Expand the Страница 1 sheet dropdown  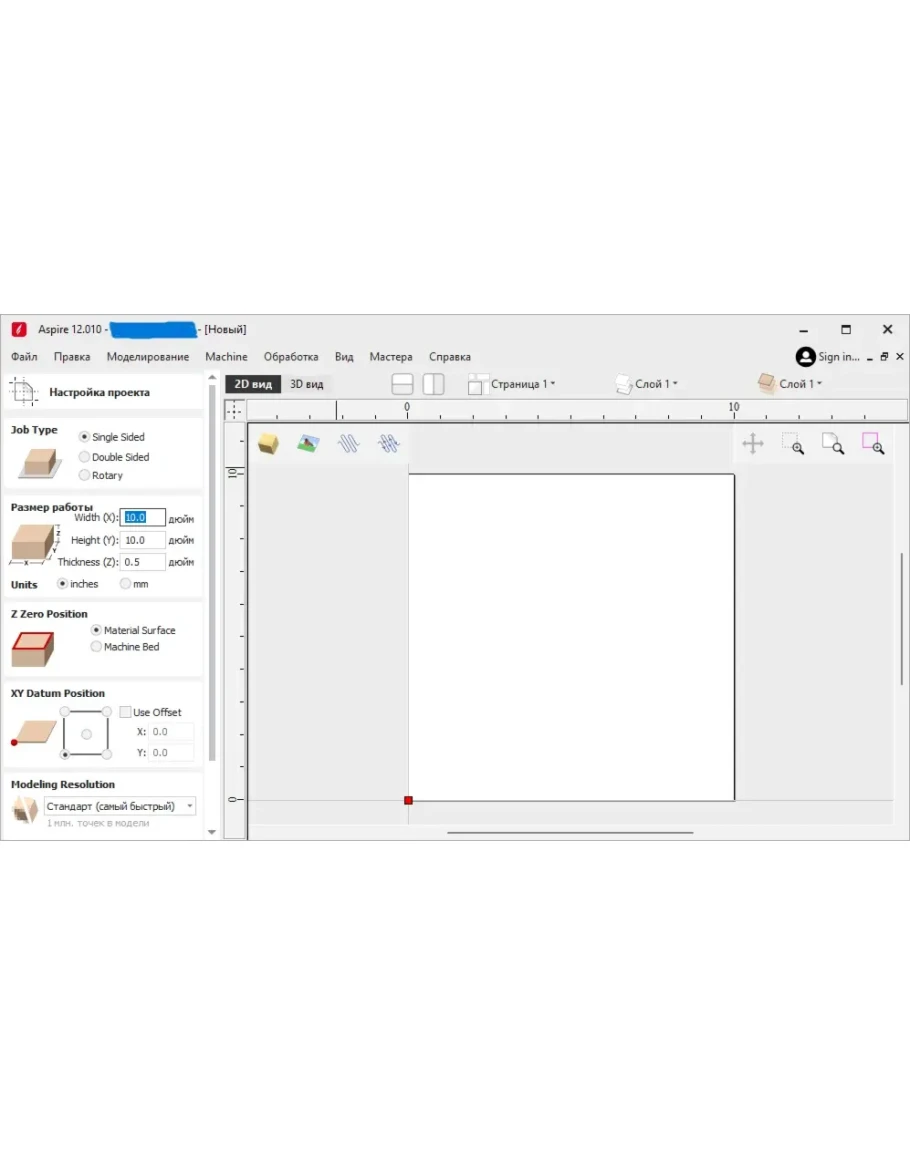(x=522, y=384)
